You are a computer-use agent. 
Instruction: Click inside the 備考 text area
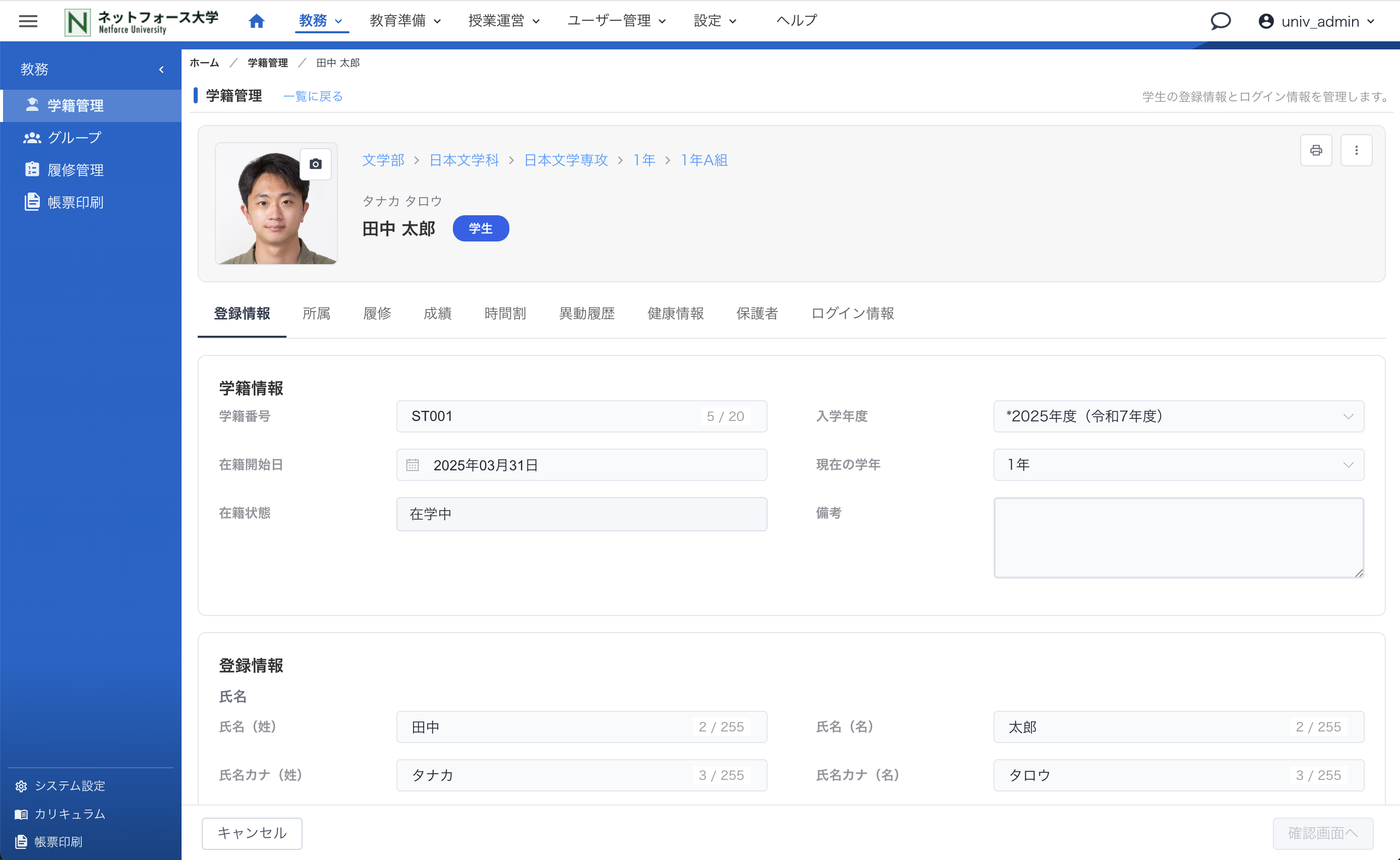1178,537
